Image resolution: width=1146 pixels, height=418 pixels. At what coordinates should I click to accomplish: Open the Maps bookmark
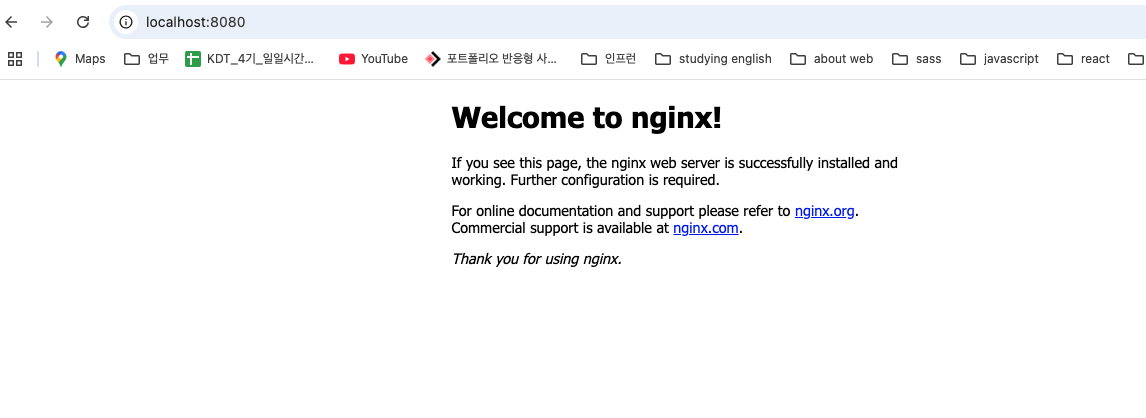pyautogui.click(x=80, y=59)
